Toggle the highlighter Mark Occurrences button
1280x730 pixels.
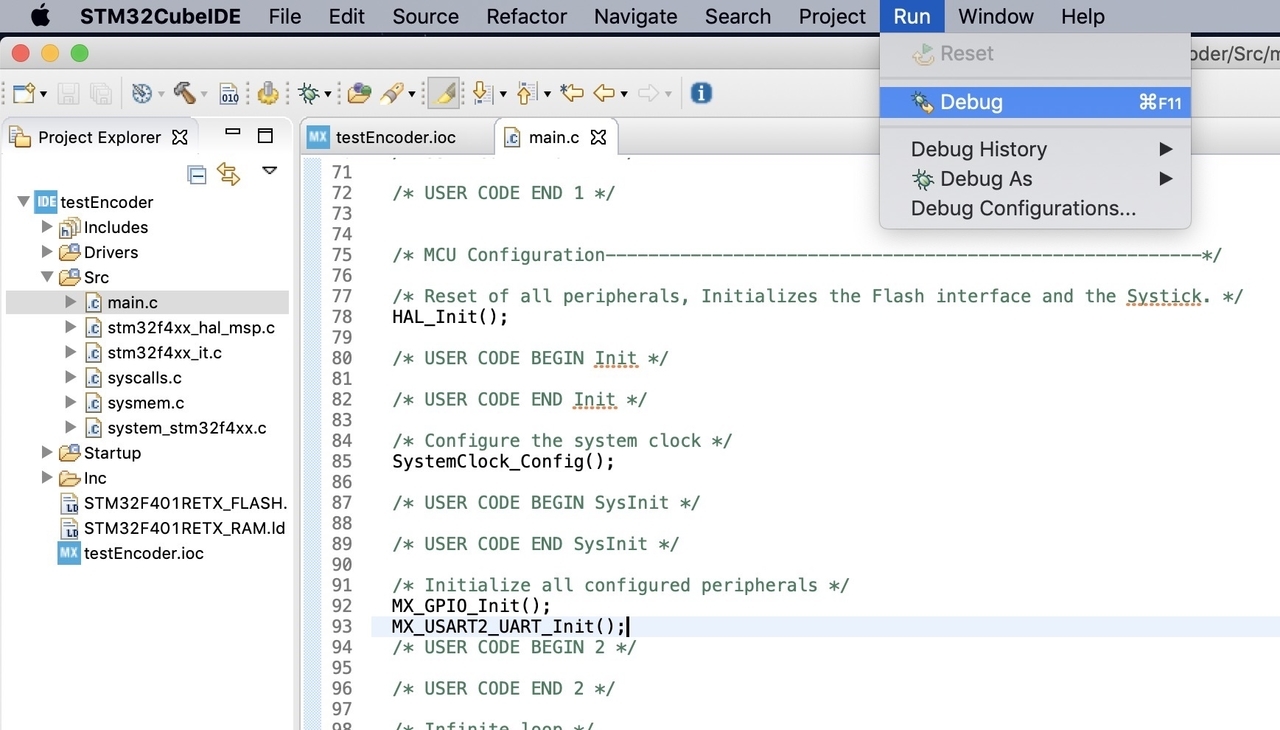pos(443,94)
